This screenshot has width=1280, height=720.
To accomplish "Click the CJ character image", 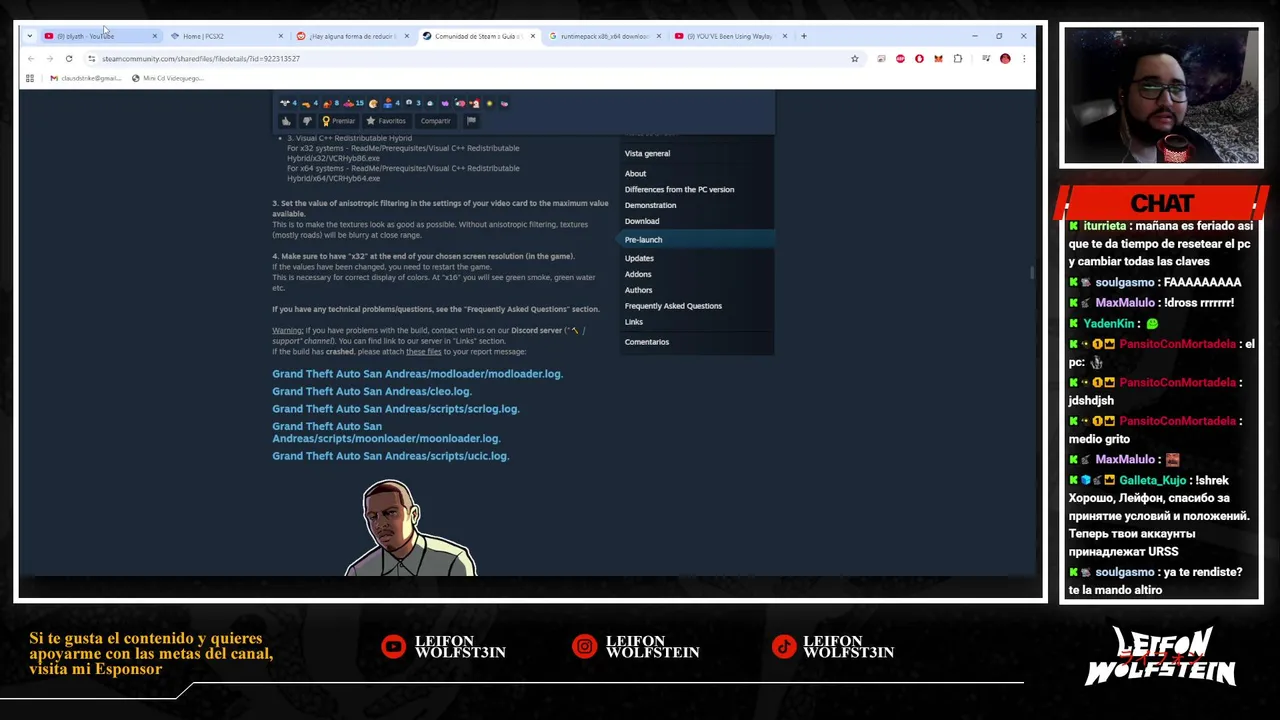I will pyautogui.click(x=410, y=528).
